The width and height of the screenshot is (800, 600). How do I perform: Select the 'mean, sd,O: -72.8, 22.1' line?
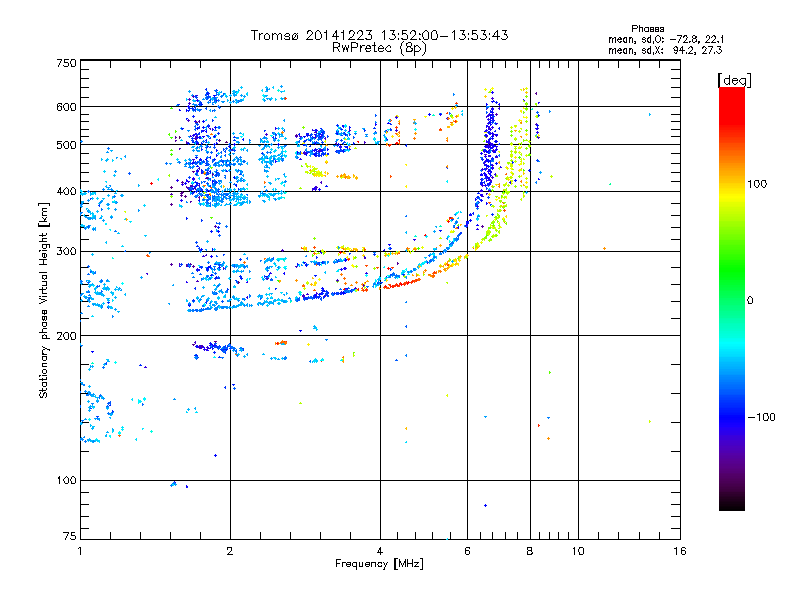pos(665,39)
